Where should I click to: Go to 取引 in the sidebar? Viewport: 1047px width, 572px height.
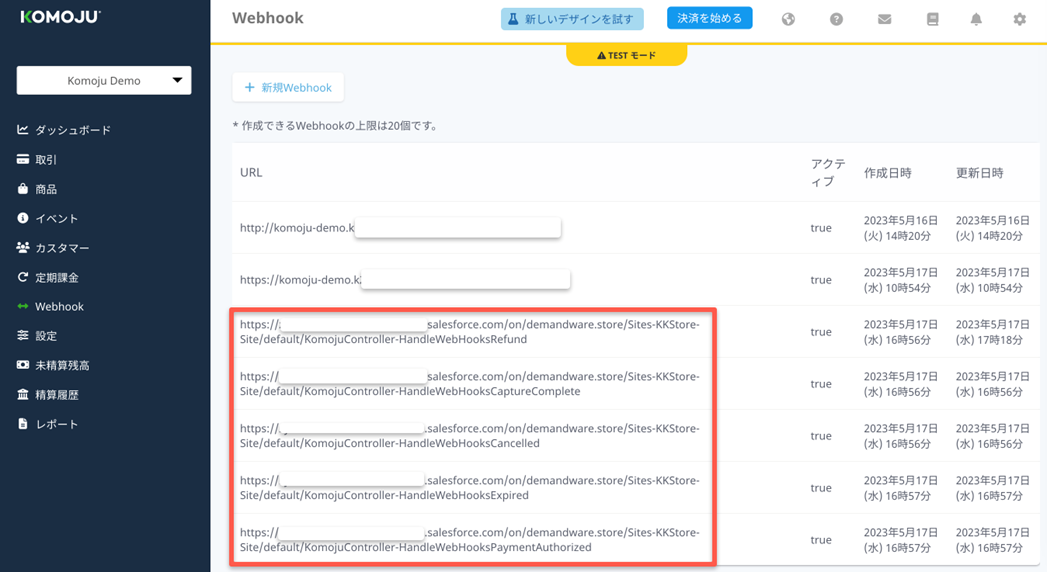point(46,160)
